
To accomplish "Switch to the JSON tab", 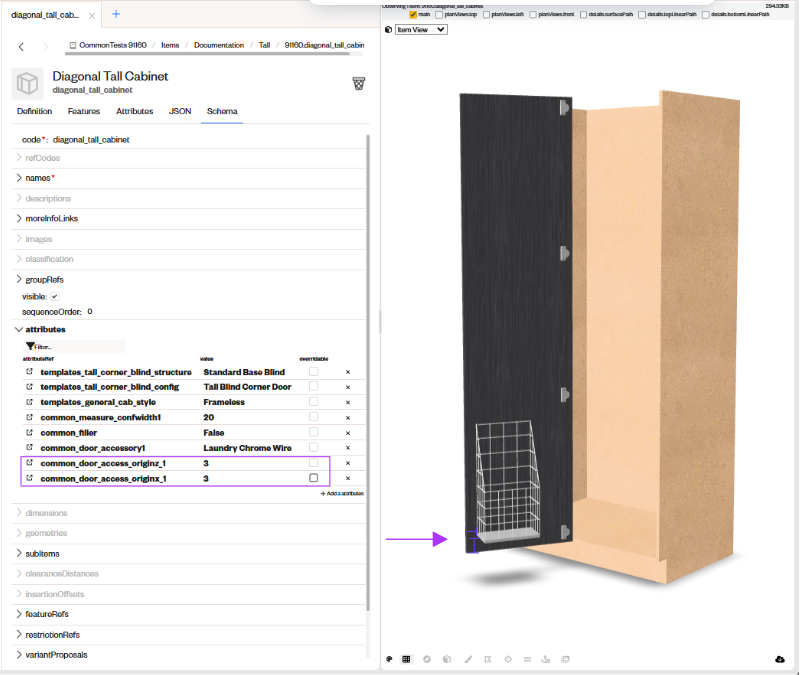I will pos(180,111).
